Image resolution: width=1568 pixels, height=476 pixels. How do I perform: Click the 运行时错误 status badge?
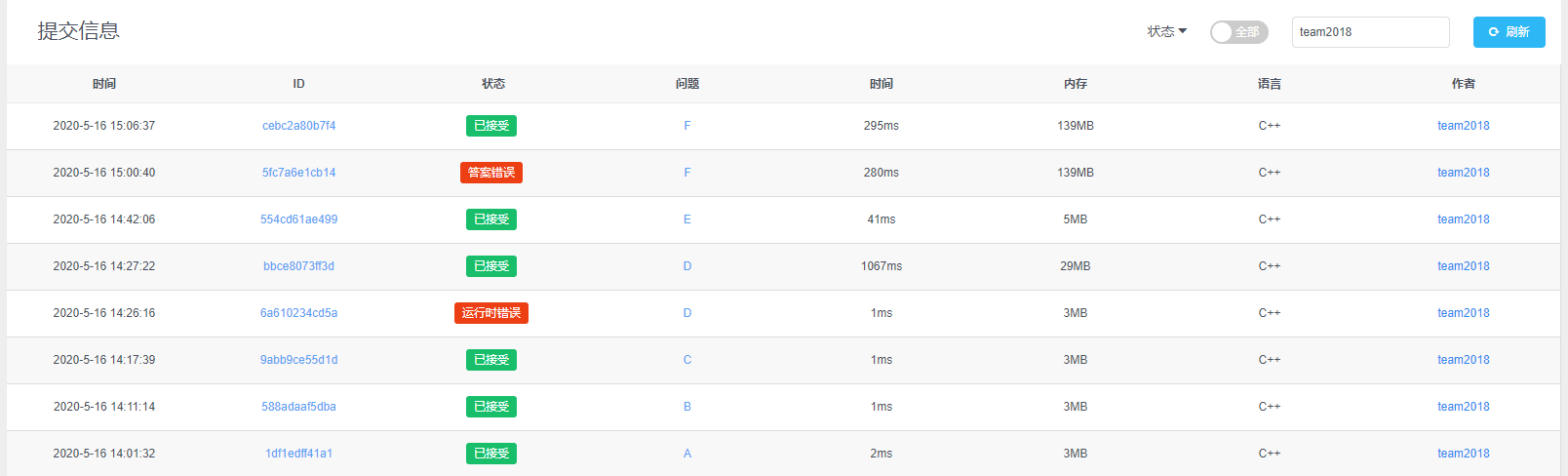tap(491, 313)
